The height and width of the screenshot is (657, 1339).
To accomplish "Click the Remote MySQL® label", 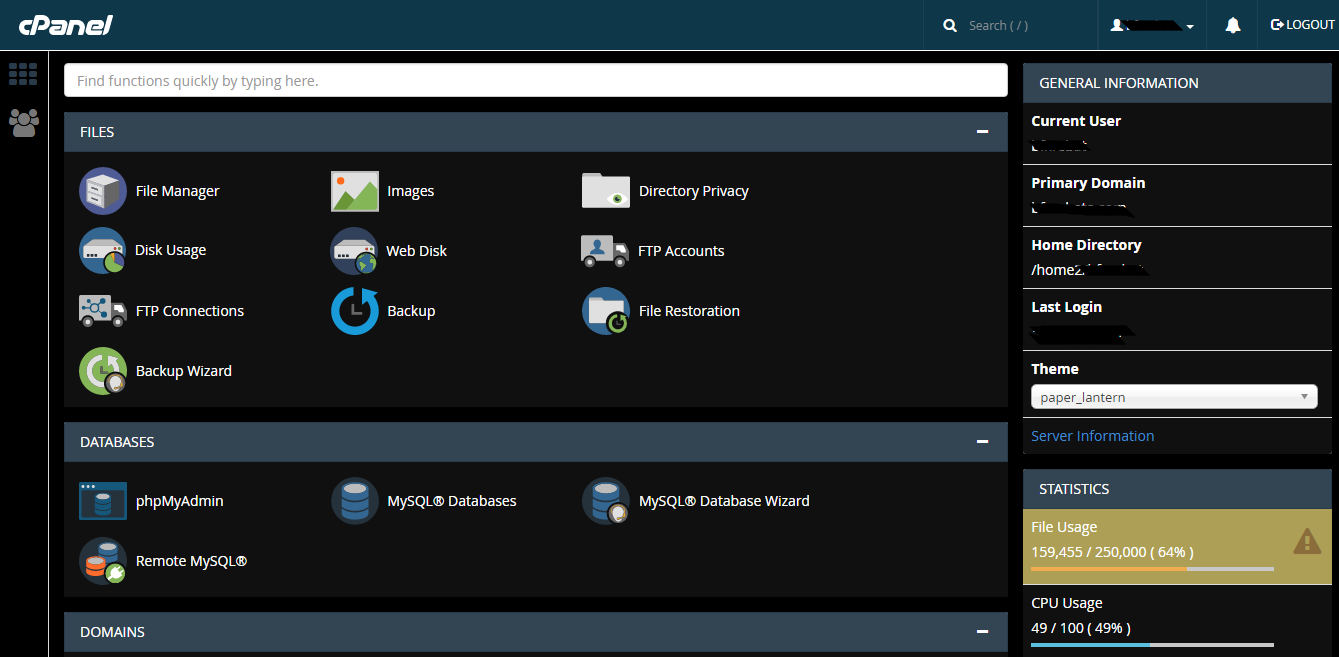I will [x=191, y=561].
